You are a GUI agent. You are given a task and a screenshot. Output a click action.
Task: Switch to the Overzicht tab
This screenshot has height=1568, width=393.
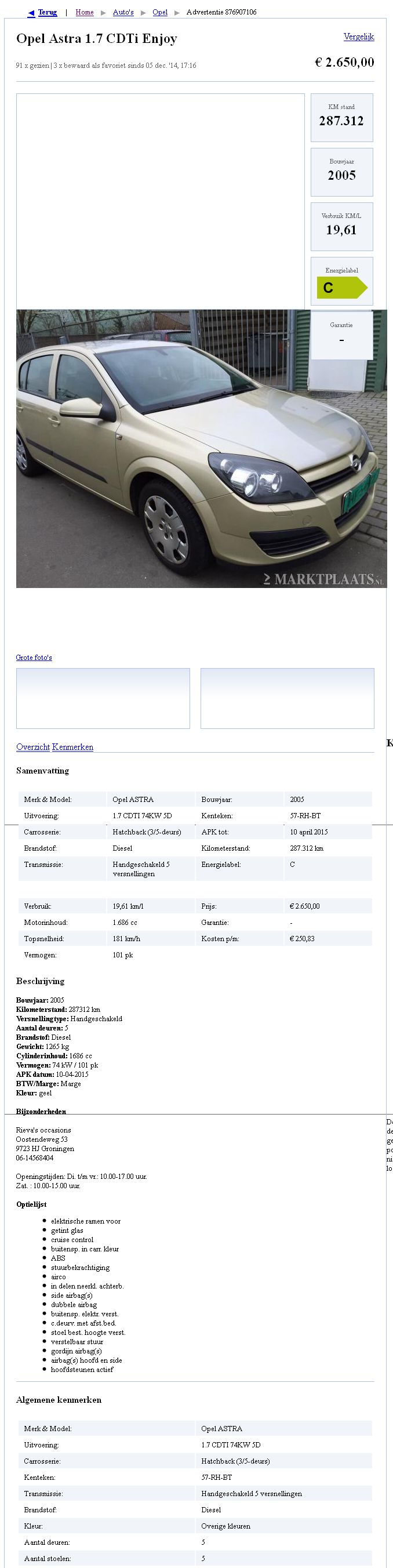[x=33, y=747]
